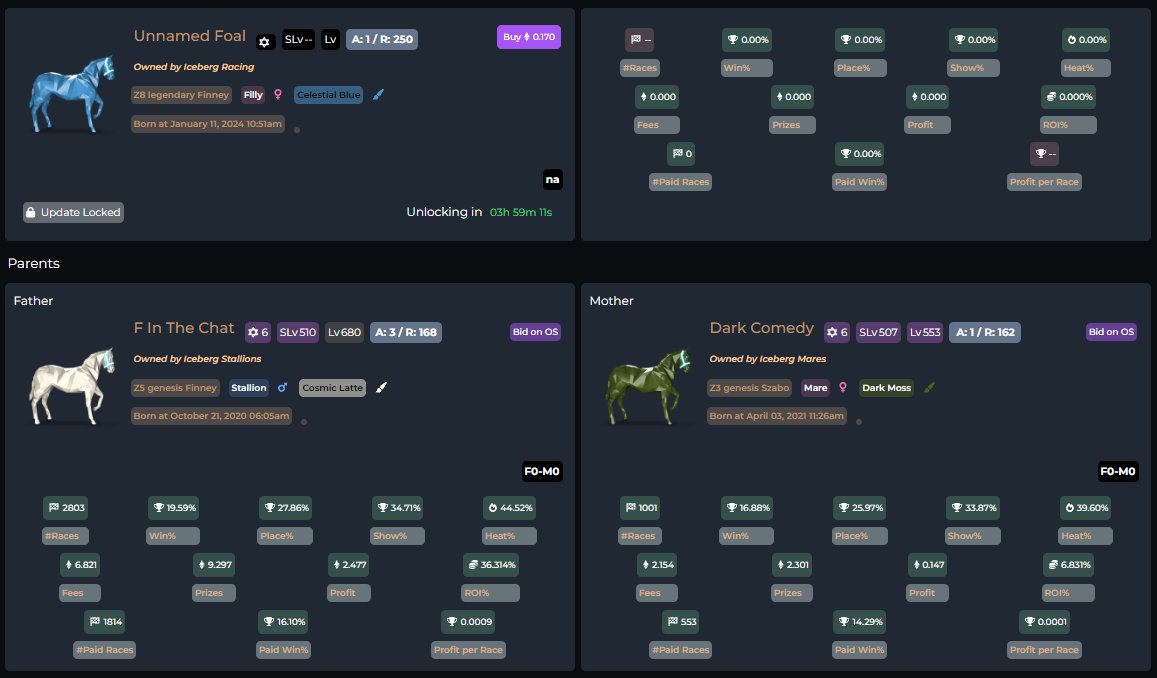Click the female symbol next to Mare
The width and height of the screenshot is (1157, 678).
click(x=843, y=387)
